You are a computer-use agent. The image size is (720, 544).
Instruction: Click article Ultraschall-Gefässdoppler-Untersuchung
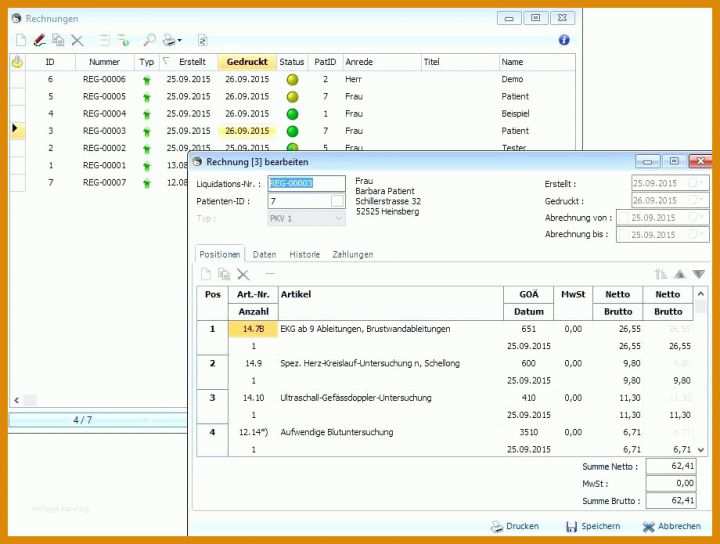pos(356,398)
